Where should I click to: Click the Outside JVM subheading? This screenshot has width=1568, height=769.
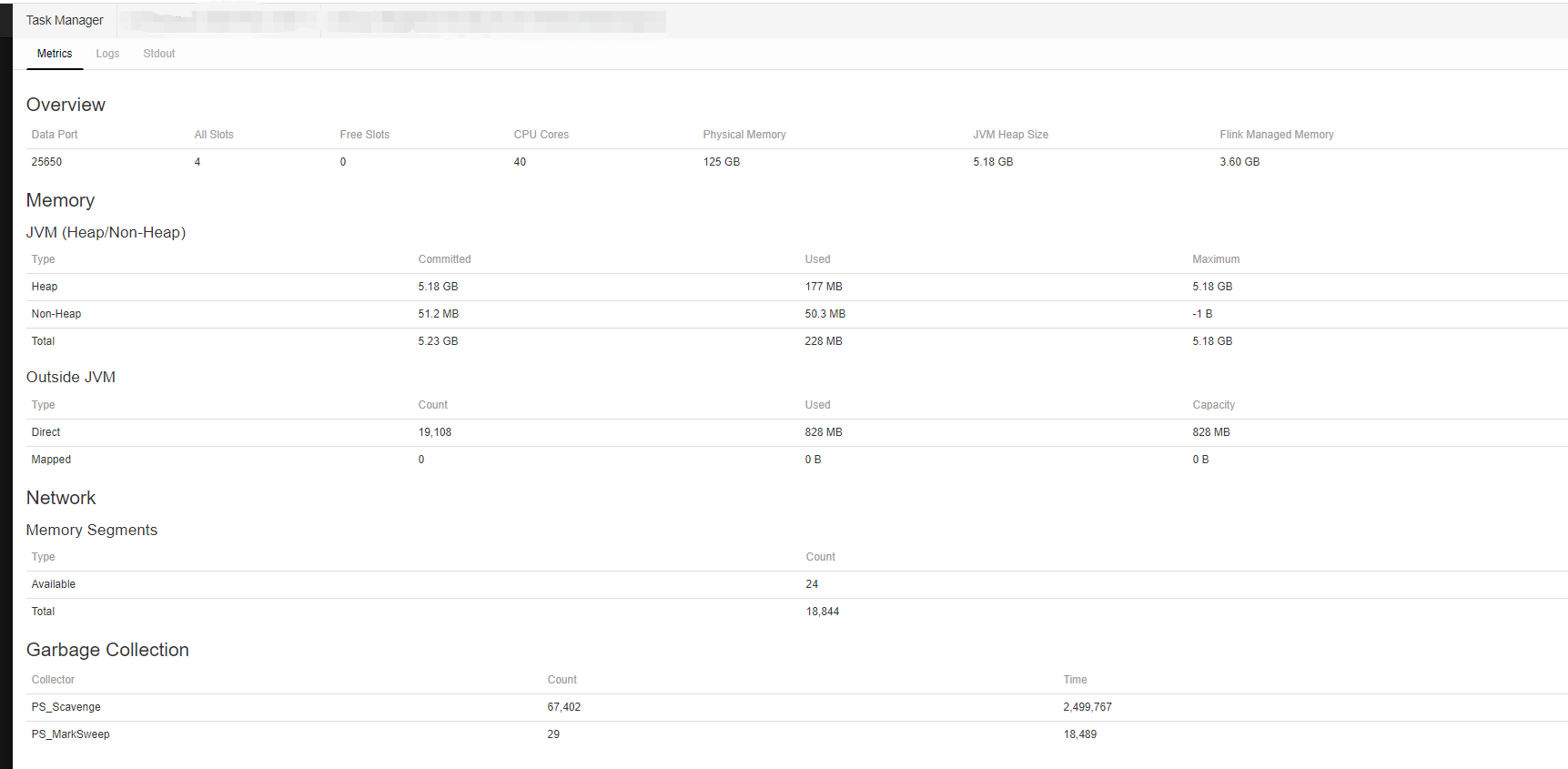[71, 377]
